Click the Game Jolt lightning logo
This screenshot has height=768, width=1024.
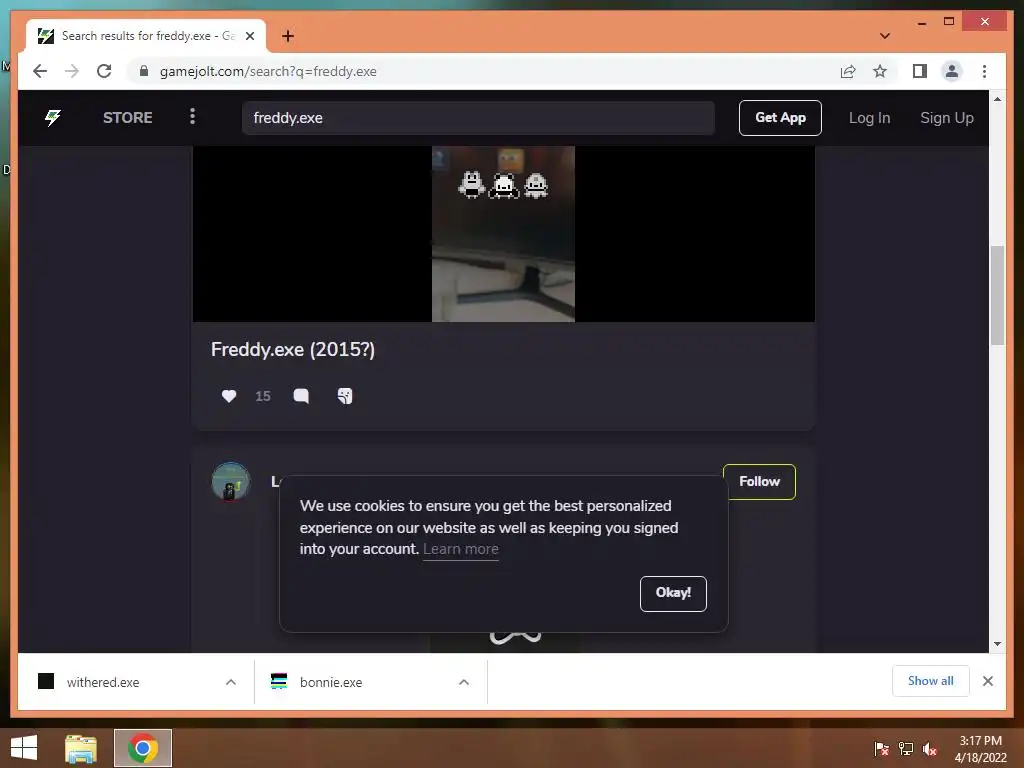pyautogui.click(x=53, y=118)
